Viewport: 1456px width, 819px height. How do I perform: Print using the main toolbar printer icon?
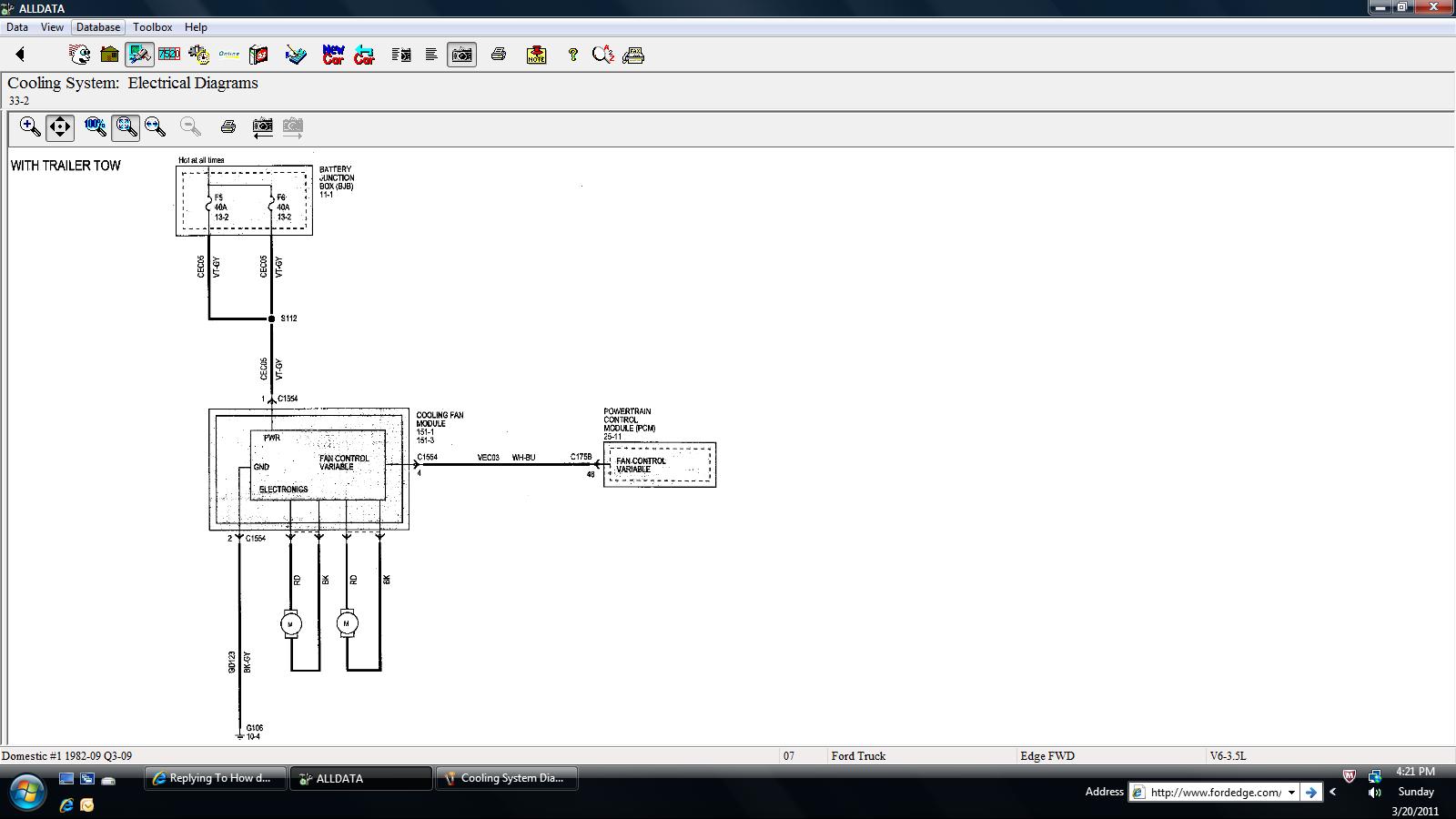tap(499, 55)
